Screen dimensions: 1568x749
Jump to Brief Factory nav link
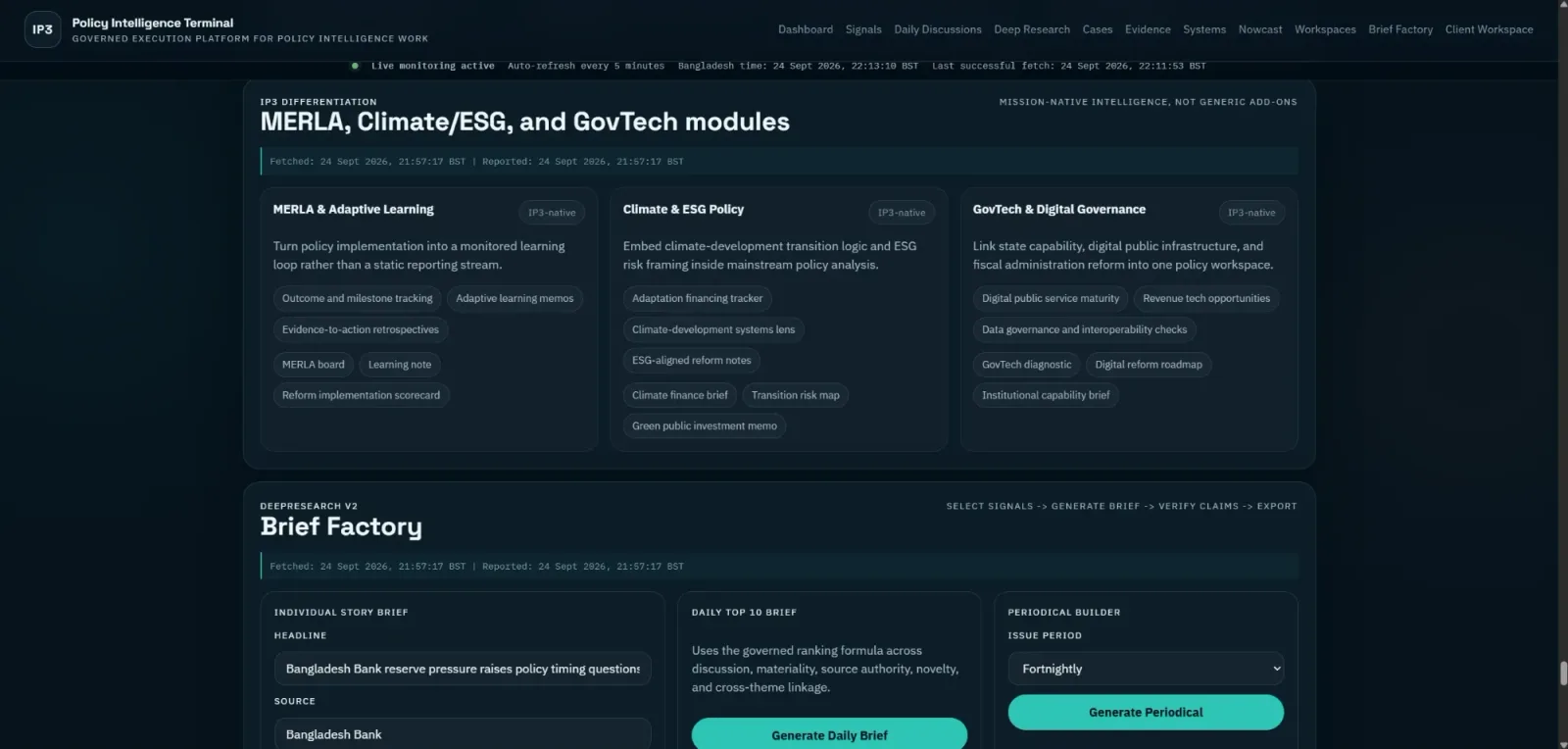[1400, 29]
